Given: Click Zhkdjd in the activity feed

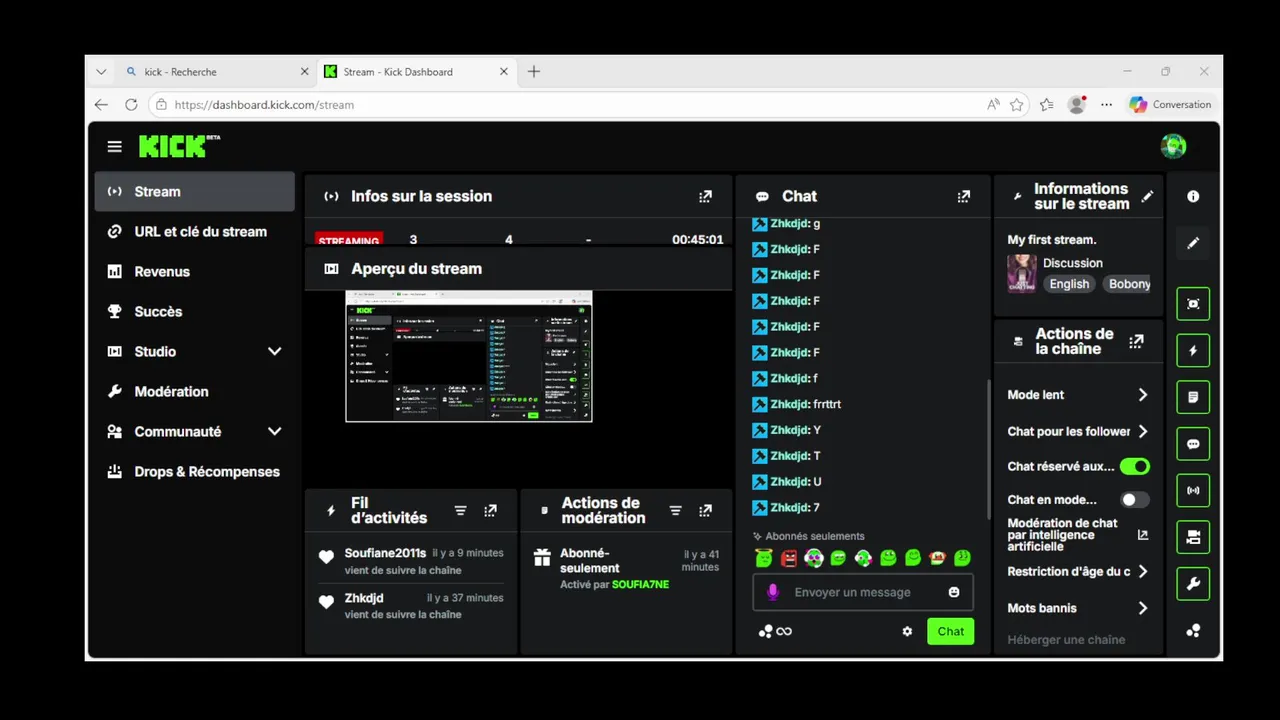Looking at the screenshot, I should click(x=364, y=598).
